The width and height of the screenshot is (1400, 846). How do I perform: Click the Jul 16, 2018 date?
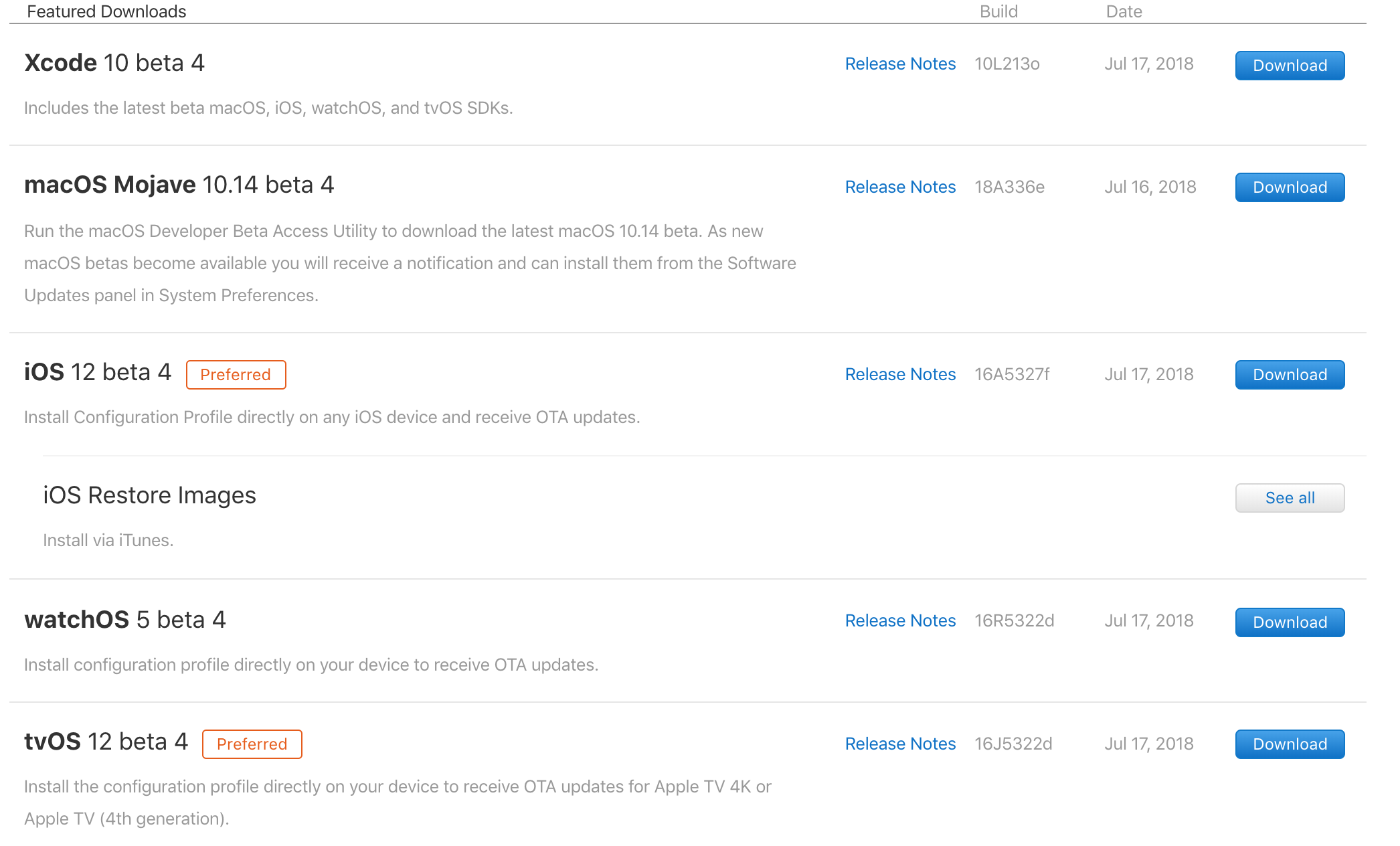1150,187
